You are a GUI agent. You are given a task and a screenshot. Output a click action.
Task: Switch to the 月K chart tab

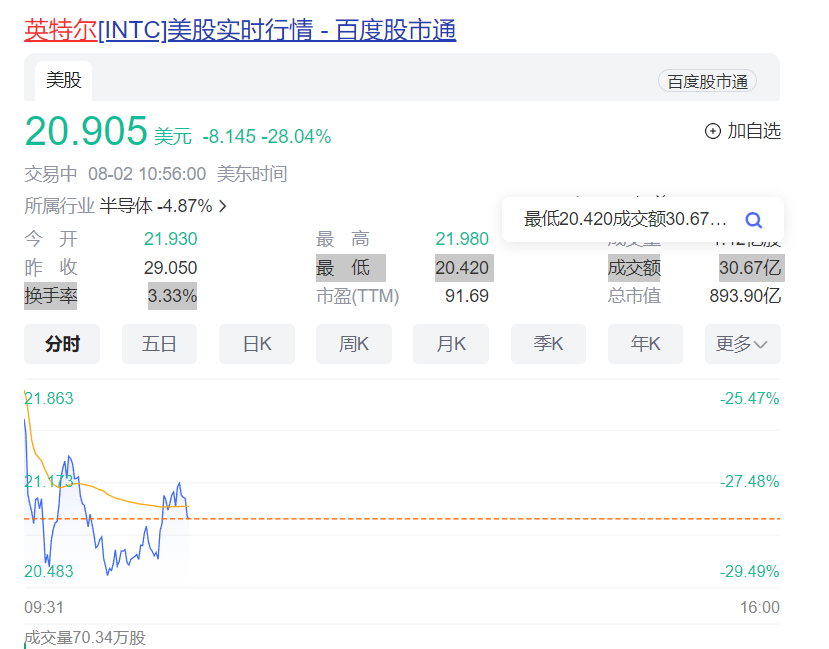coord(451,344)
